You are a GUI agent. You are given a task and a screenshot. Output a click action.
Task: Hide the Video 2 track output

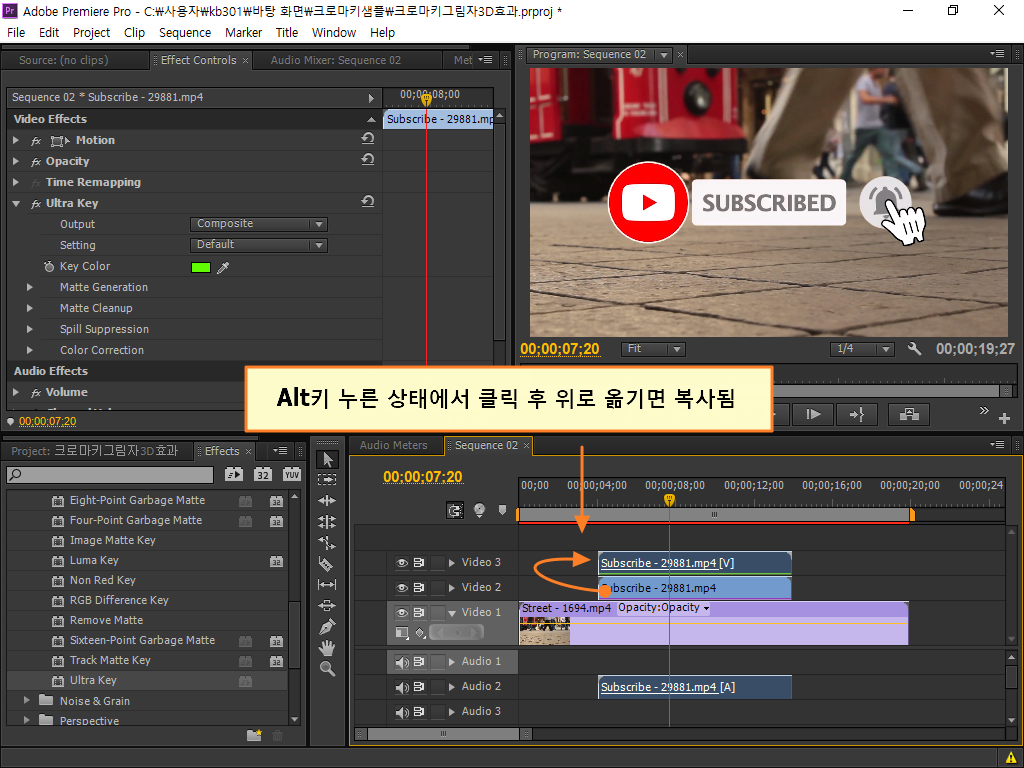402,587
